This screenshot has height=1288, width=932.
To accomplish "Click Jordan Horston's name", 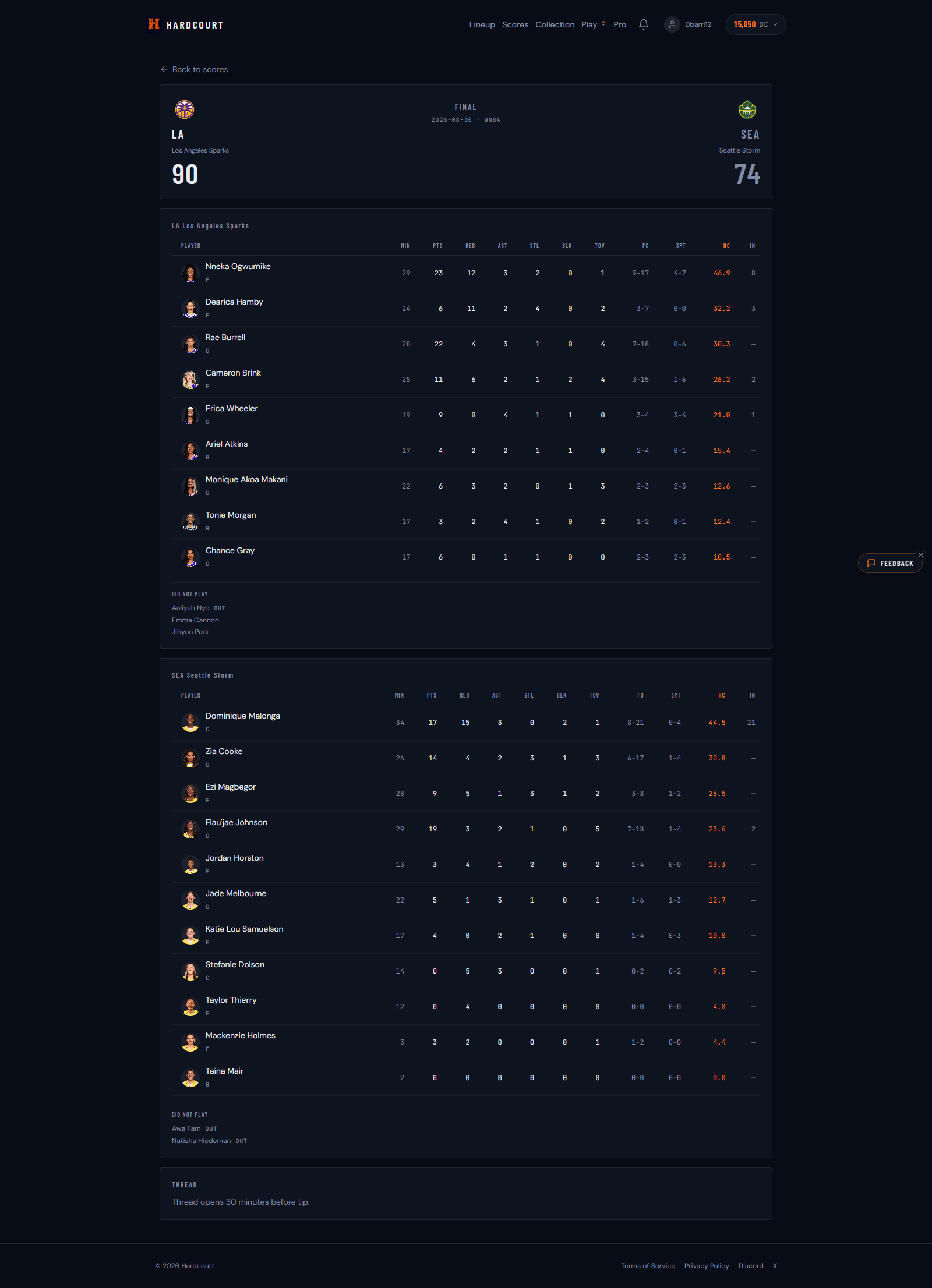I will [x=235, y=858].
